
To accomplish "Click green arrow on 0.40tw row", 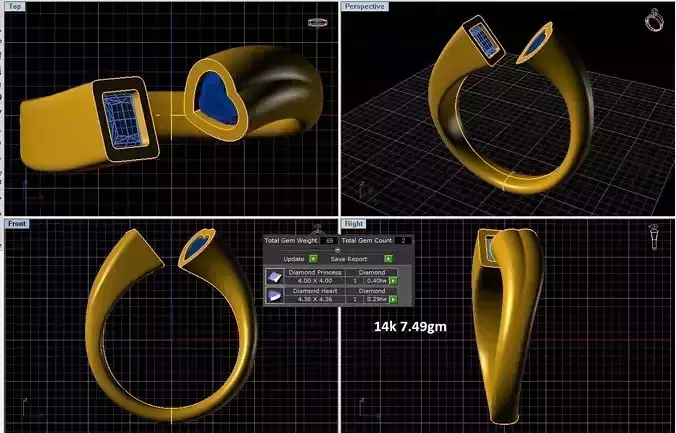I will [x=393, y=281].
